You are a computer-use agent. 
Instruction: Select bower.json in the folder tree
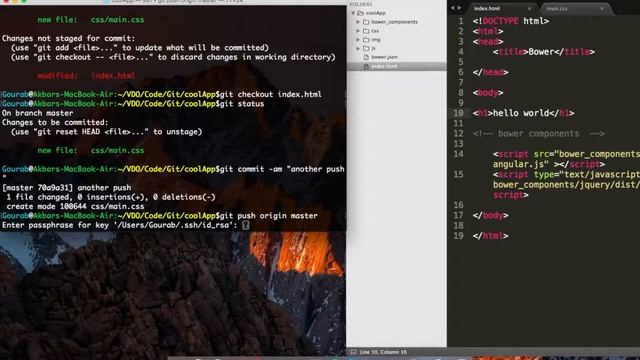tap(384, 58)
